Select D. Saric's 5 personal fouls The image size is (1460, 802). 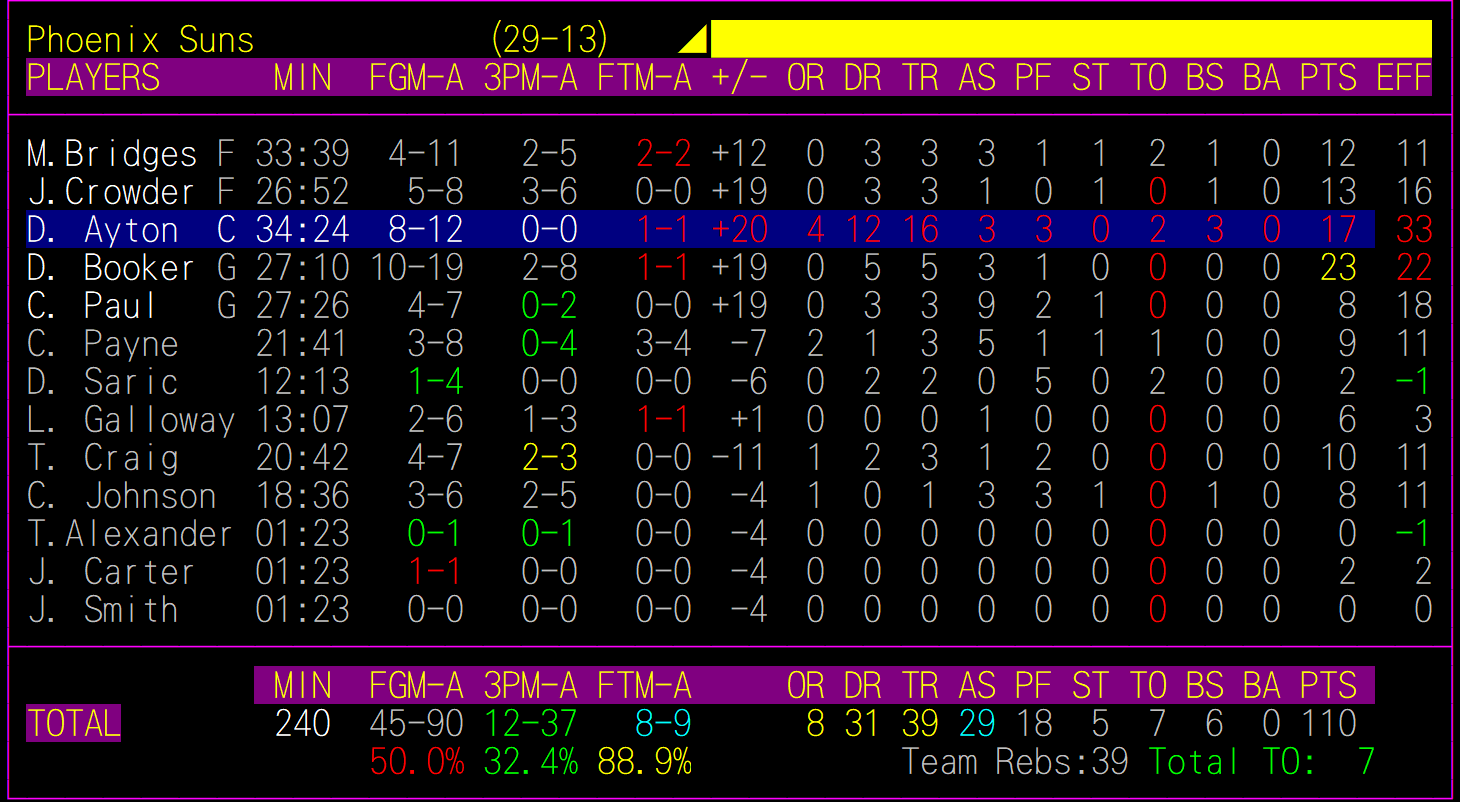point(1044,382)
